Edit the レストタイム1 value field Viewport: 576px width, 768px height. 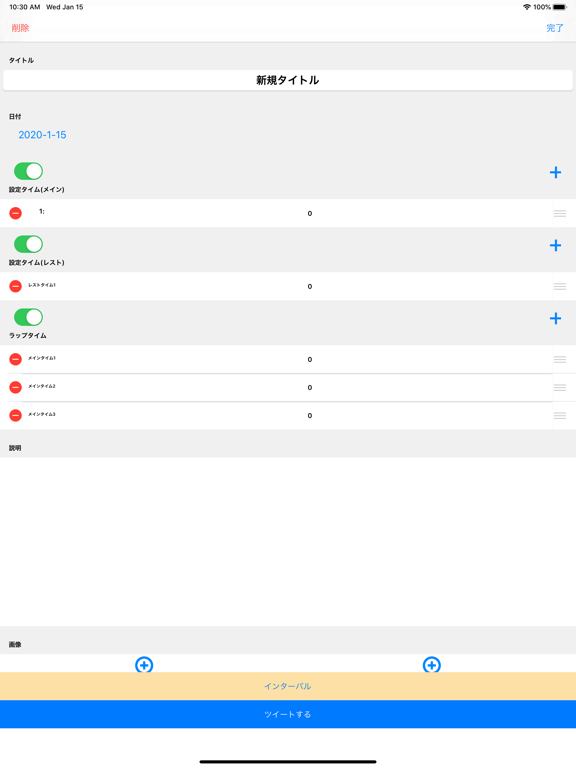(x=310, y=287)
